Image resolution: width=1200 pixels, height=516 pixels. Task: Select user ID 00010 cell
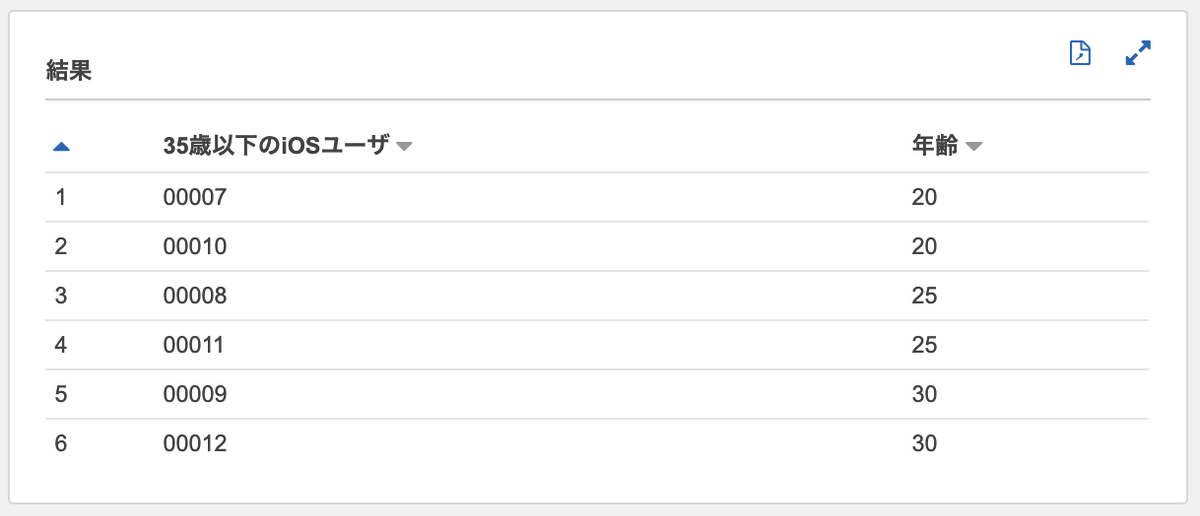[195, 247]
